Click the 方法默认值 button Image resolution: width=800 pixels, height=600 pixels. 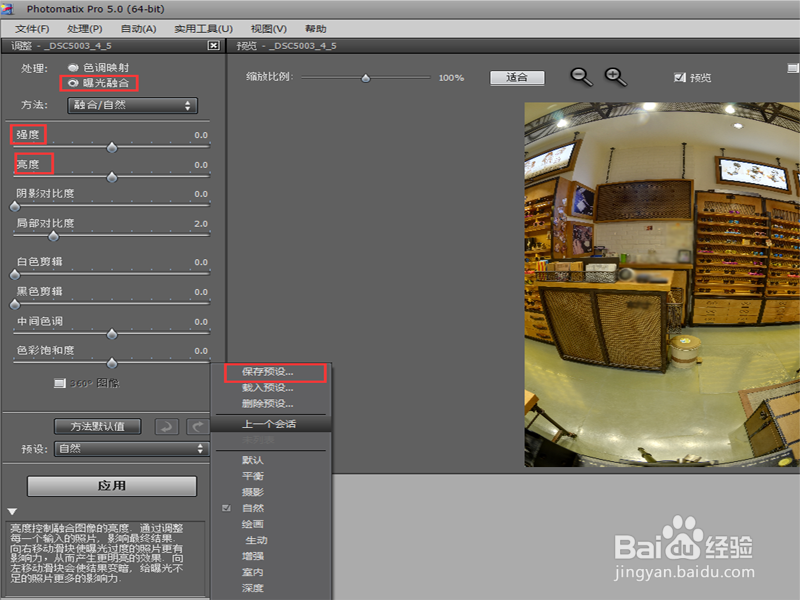(x=97, y=426)
